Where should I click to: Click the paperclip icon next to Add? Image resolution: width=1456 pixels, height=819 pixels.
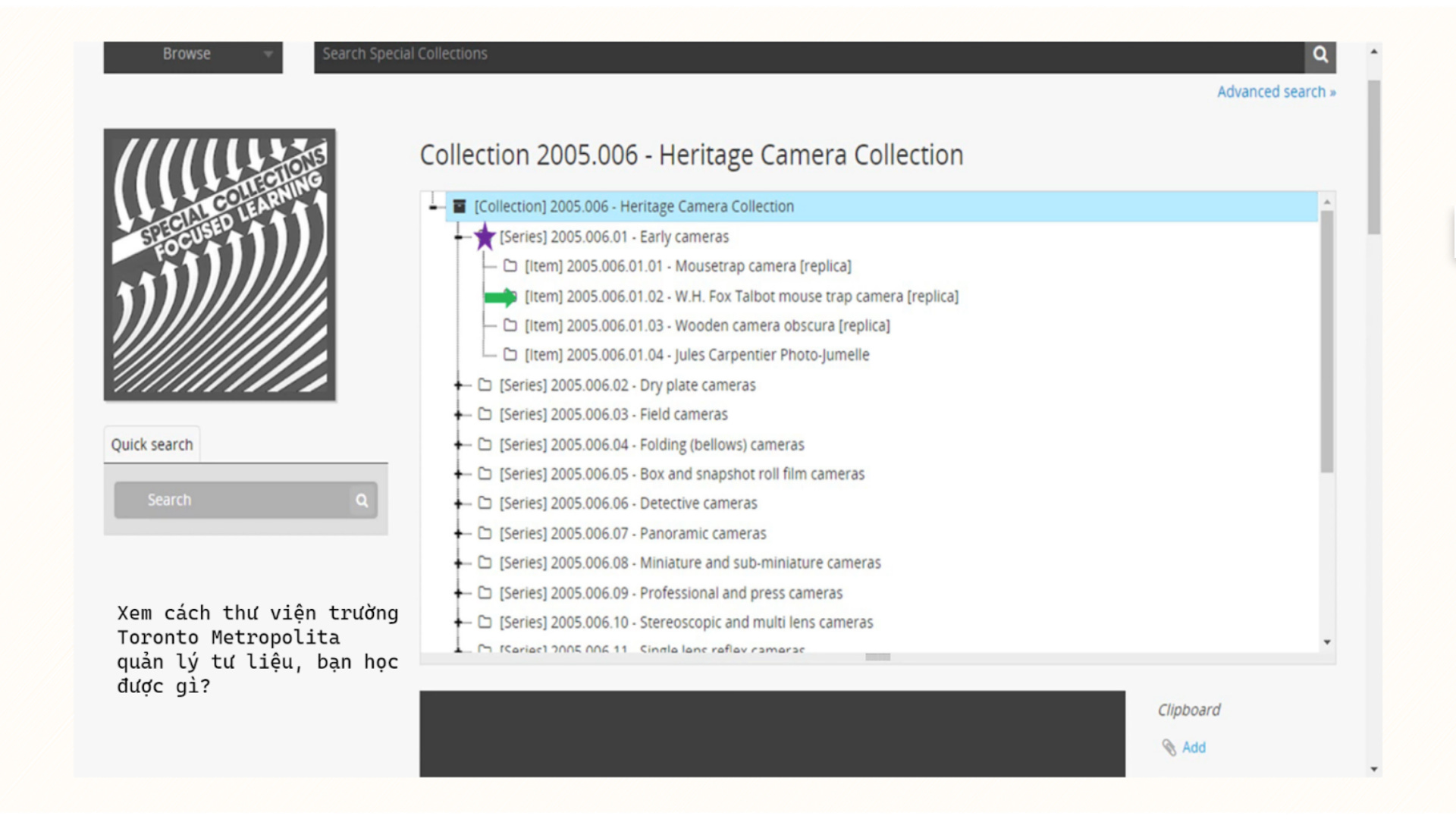[1169, 748]
